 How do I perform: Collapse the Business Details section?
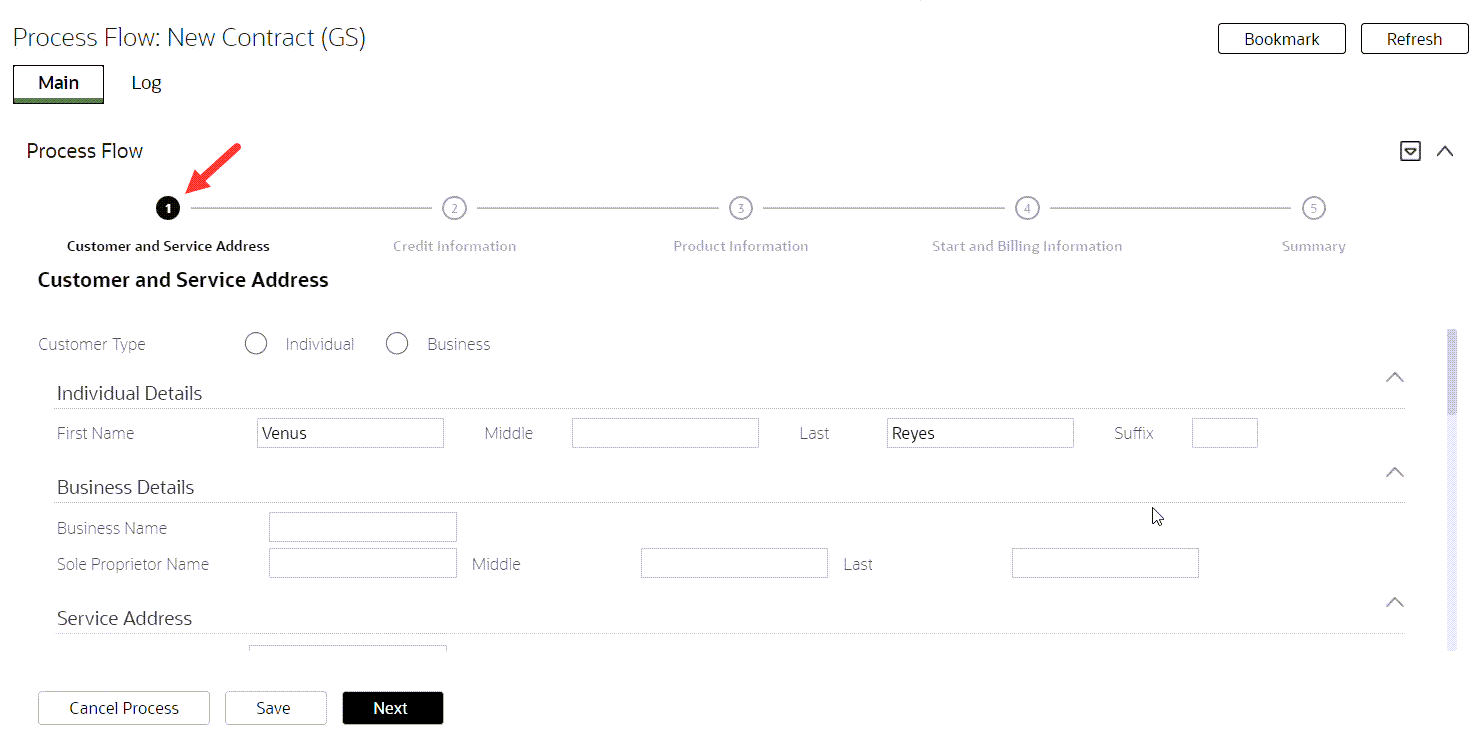point(1395,472)
